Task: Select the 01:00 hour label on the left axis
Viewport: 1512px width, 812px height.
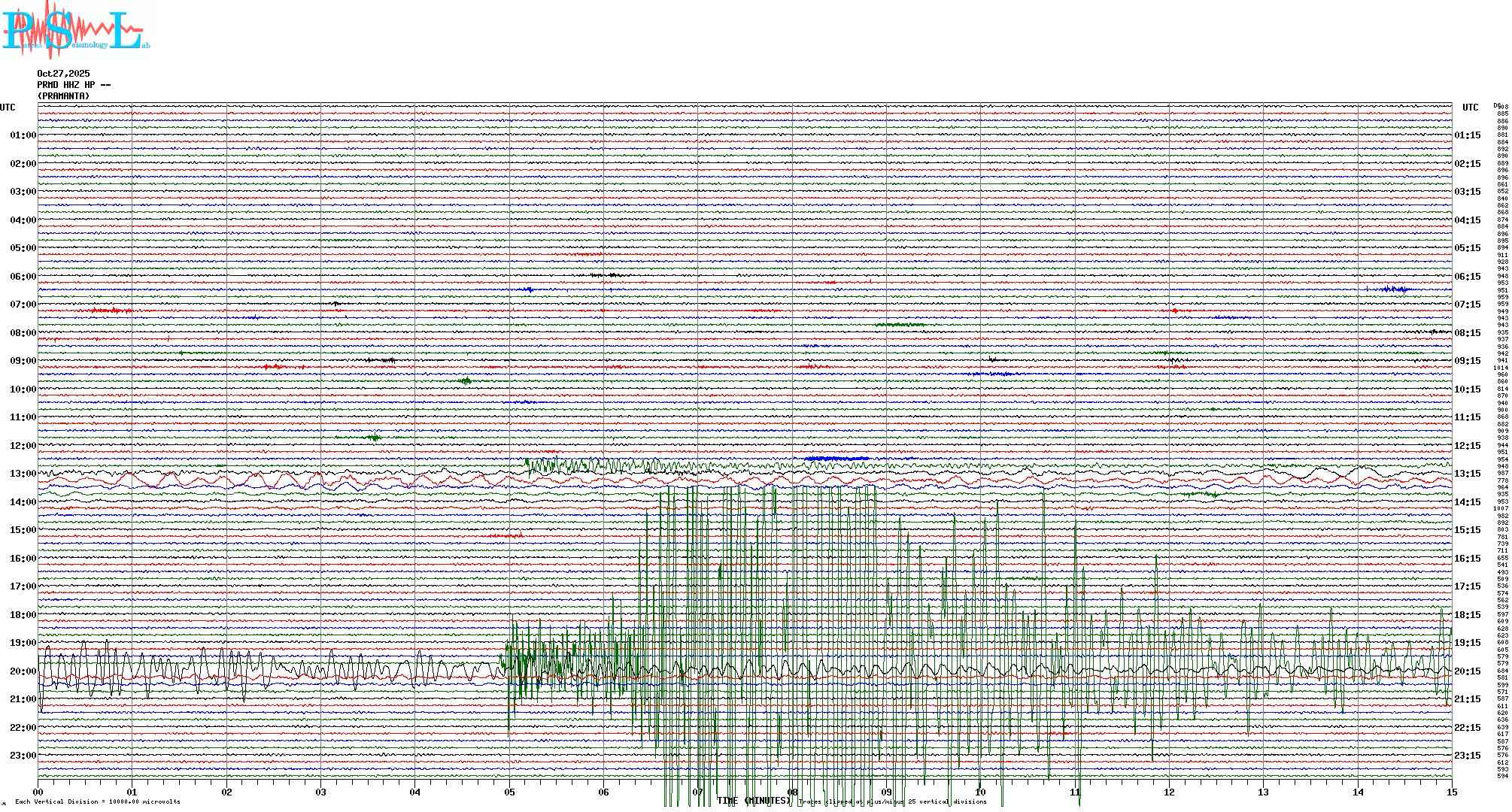Action: click(x=23, y=135)
